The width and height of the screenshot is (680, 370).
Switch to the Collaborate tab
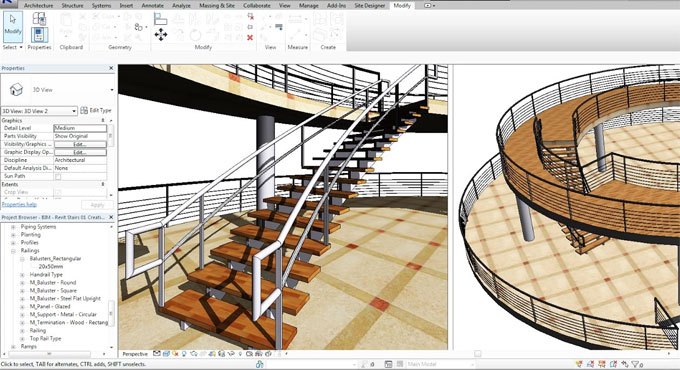pyautogui.click(x=257, y=6)
